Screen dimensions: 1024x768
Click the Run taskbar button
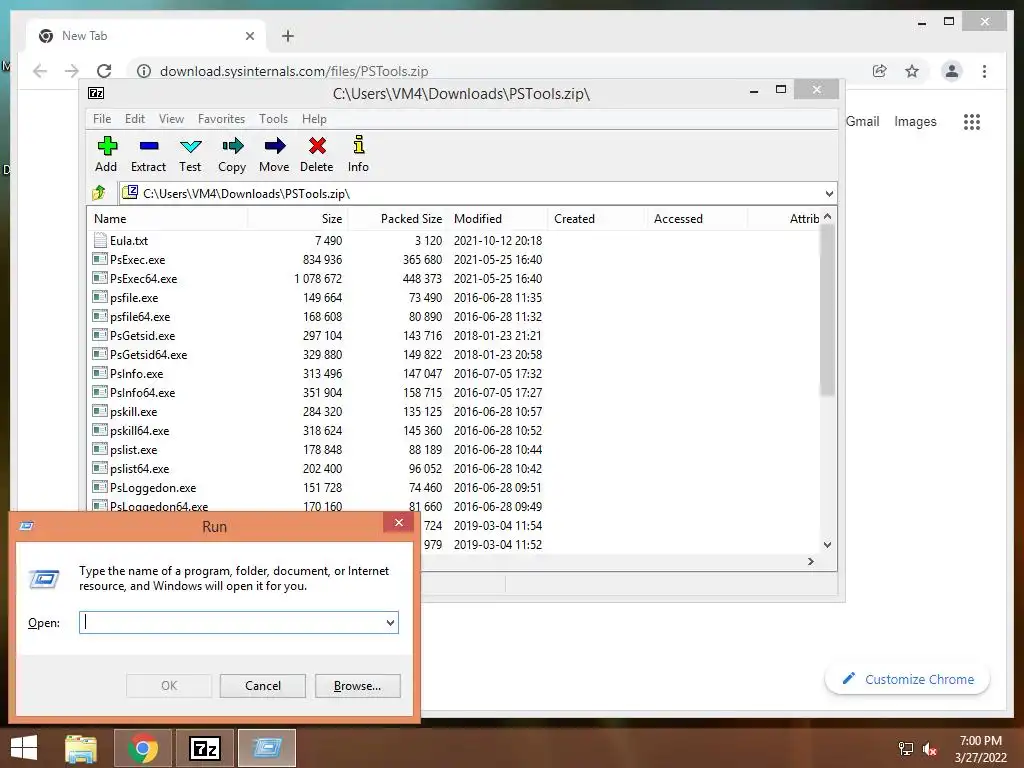click(x=267, y=748)
